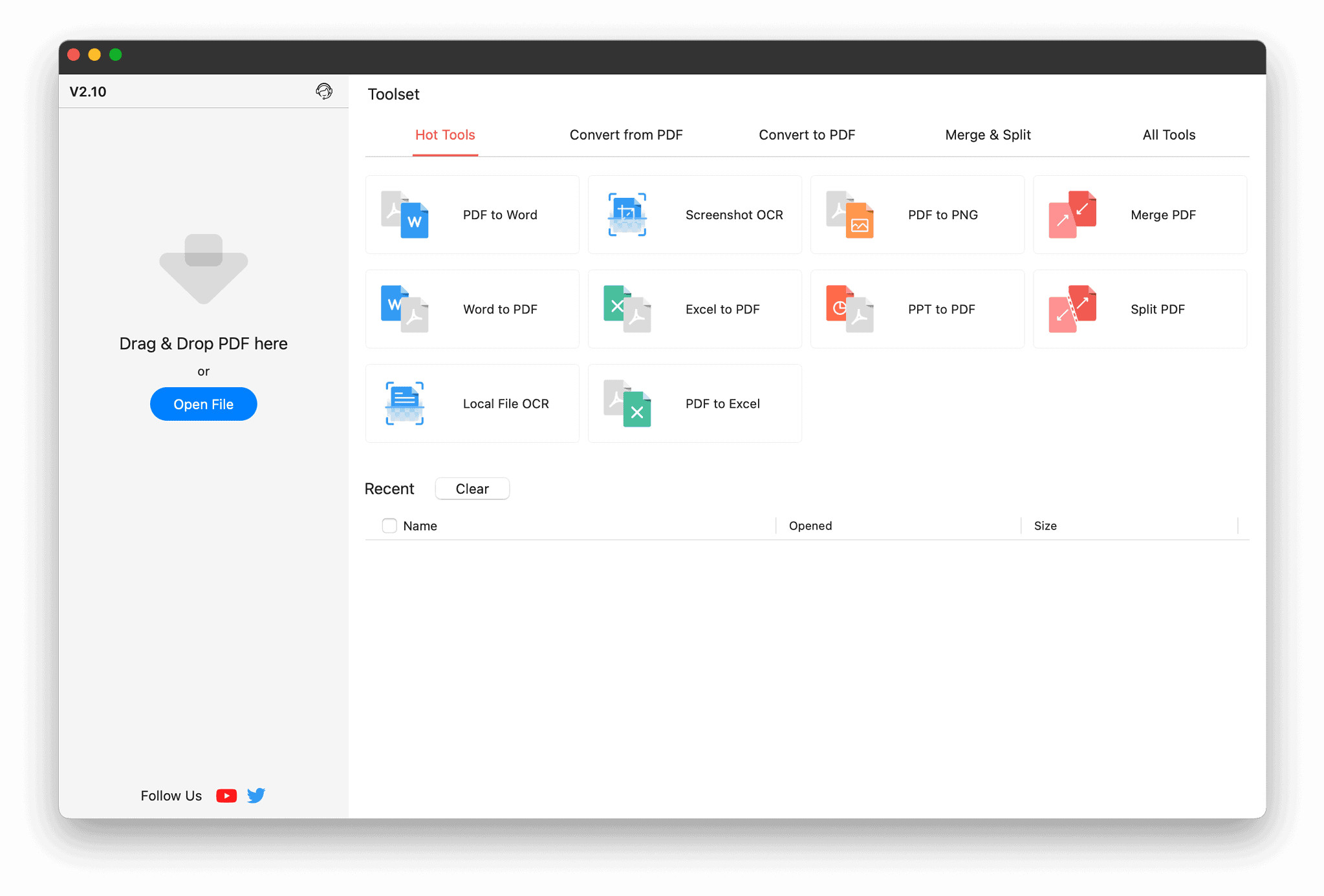Open the Screenshot OCR tool icon

pos(627,215)
